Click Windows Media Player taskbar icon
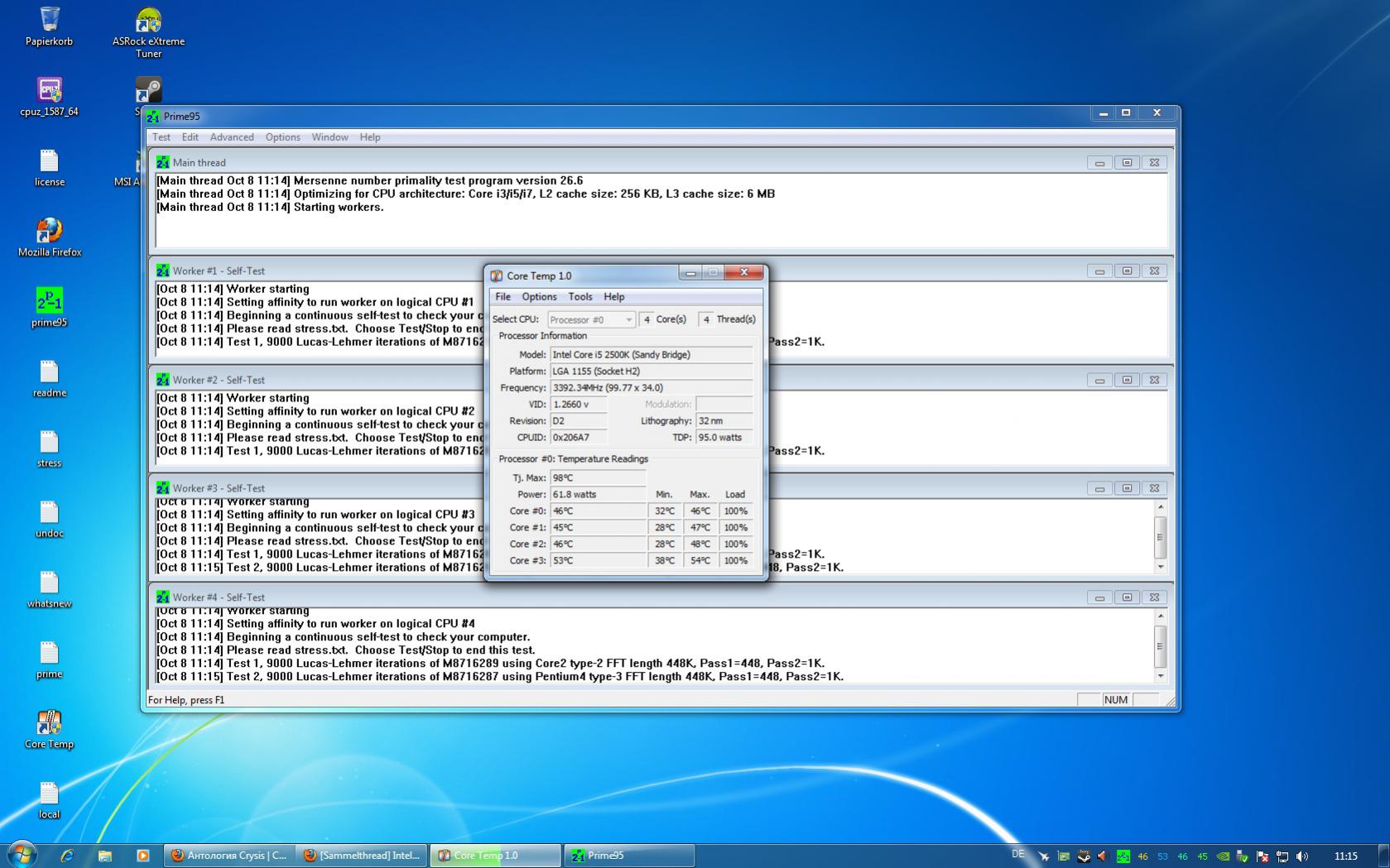 142,856
